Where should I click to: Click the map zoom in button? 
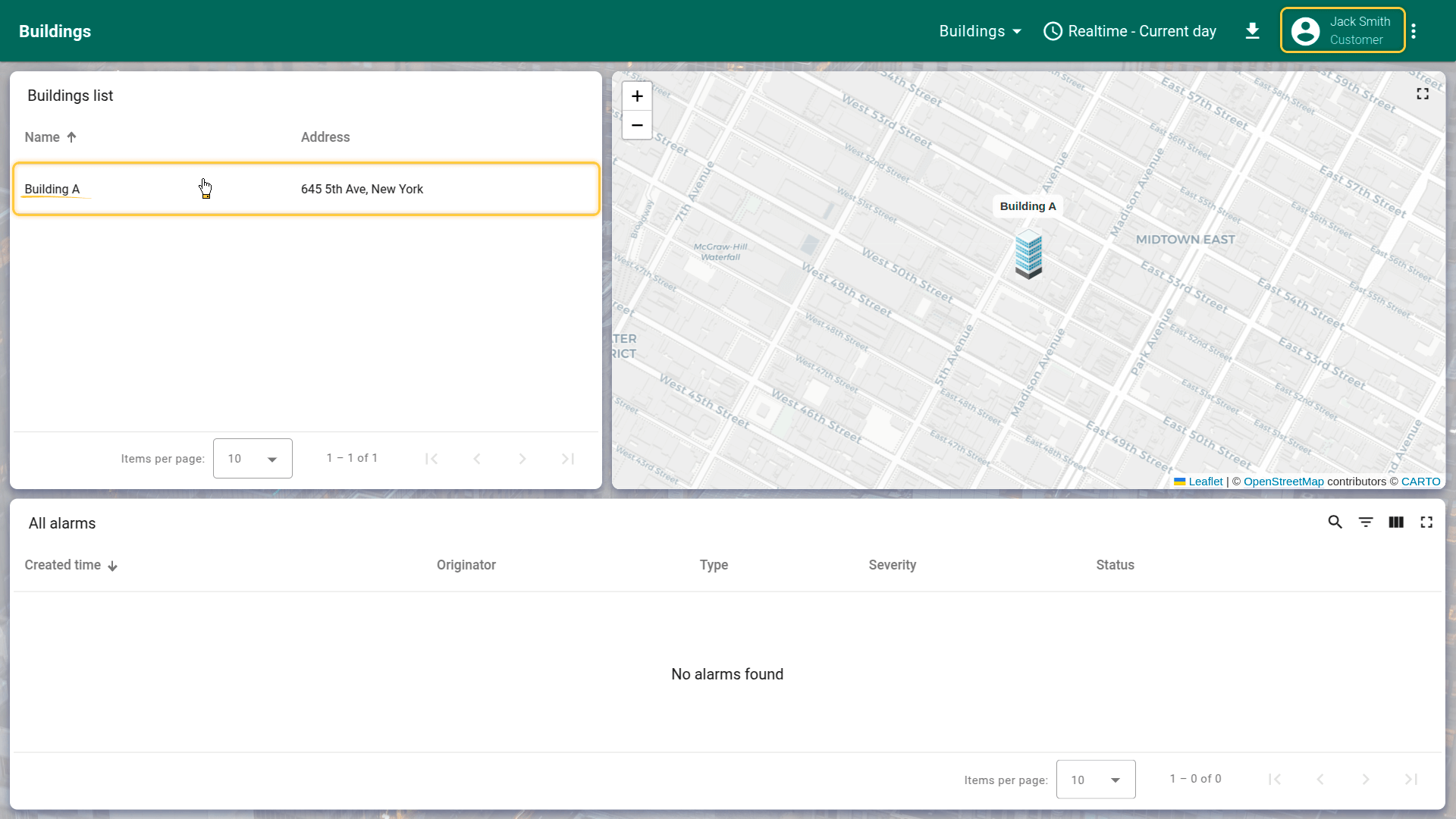637,96
